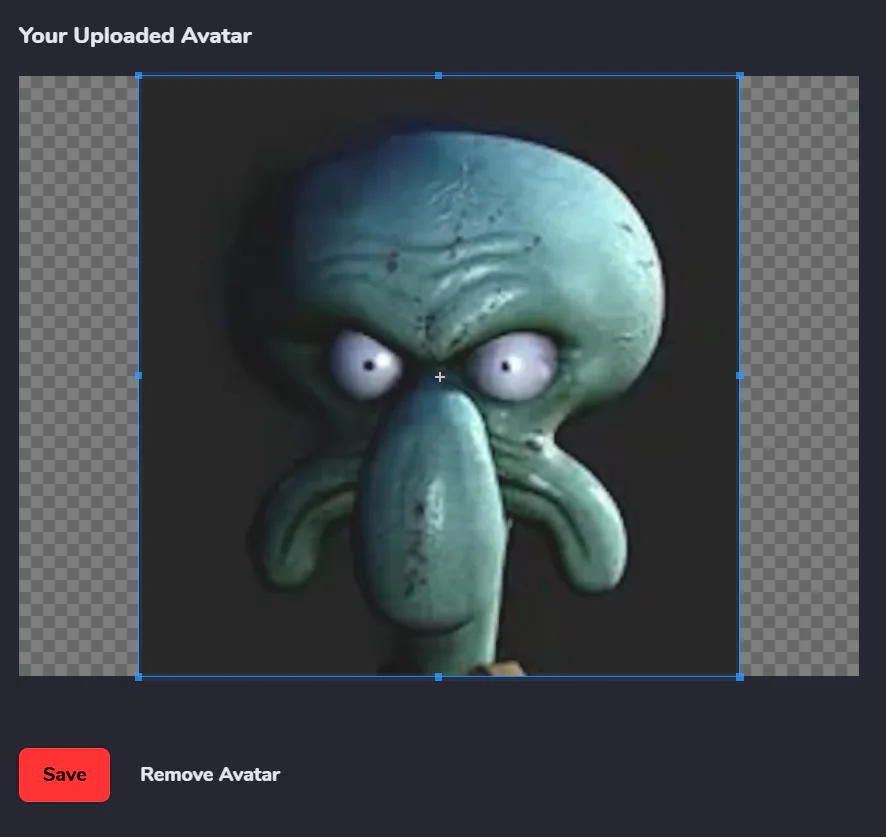Click the bottom-left crop corner handle
This screenshot has height=837, width=886.
tap(138, 677)
